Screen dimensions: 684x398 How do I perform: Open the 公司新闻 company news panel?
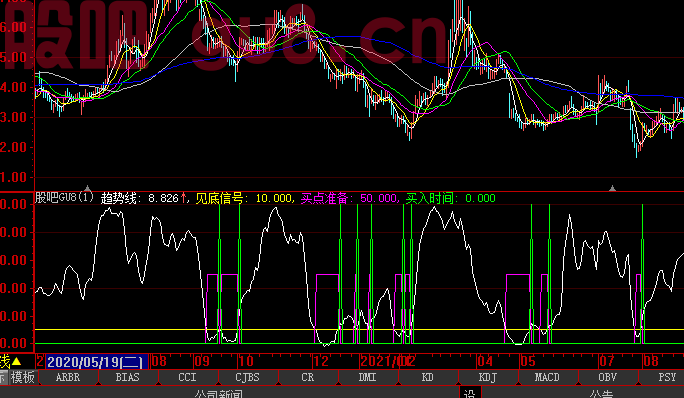point(219,394)
